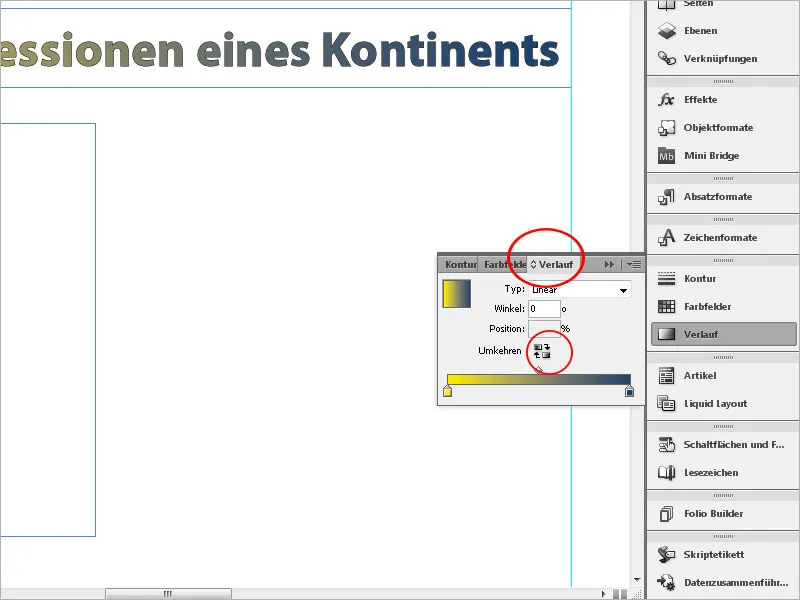Open the Artikel panel icon

click(x=666, y=376)
